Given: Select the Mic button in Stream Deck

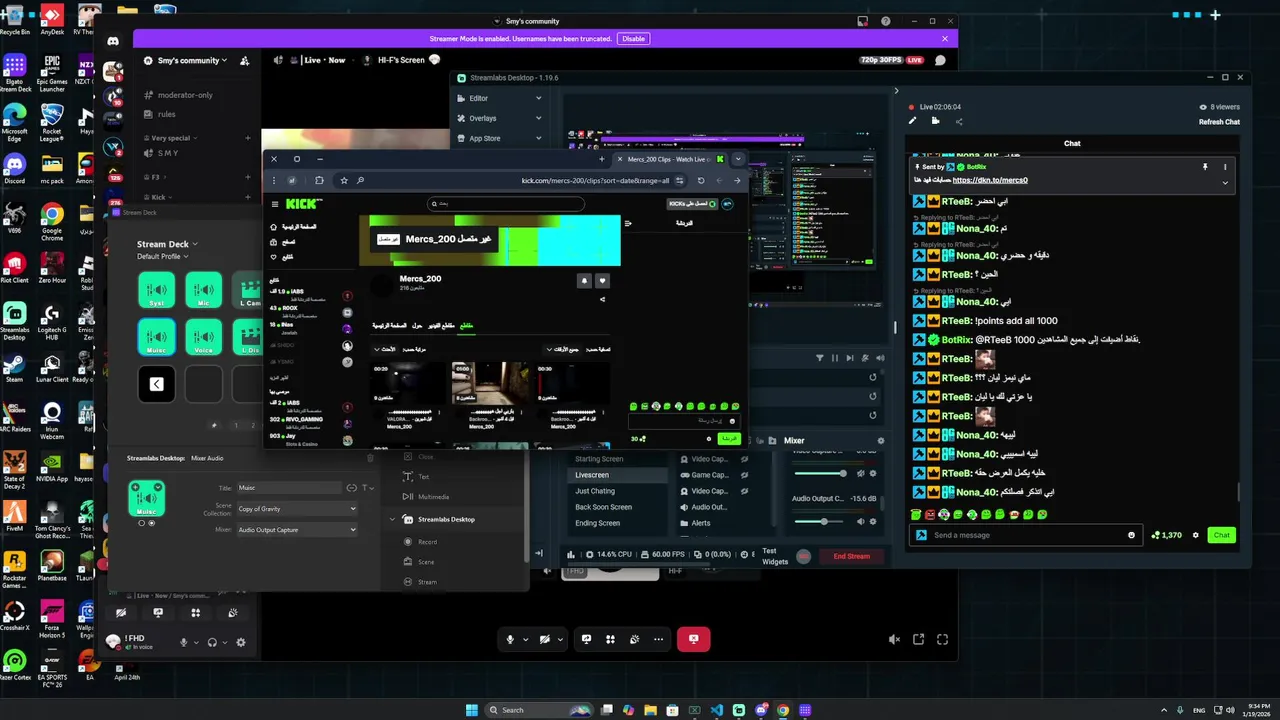Looking at the screenshot, I should (204, 290).
